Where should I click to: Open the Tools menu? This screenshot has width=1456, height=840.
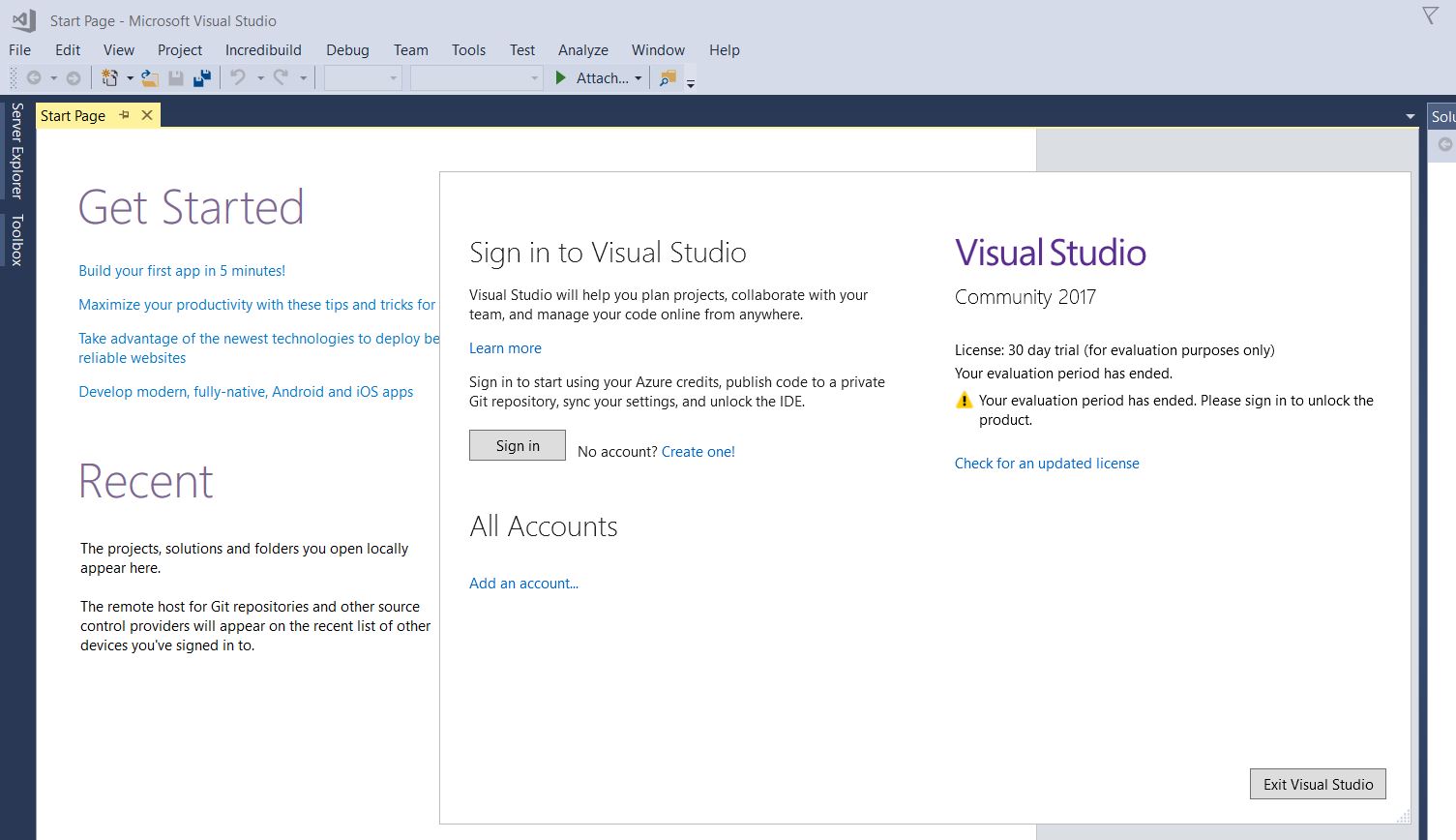pos(468,50)
